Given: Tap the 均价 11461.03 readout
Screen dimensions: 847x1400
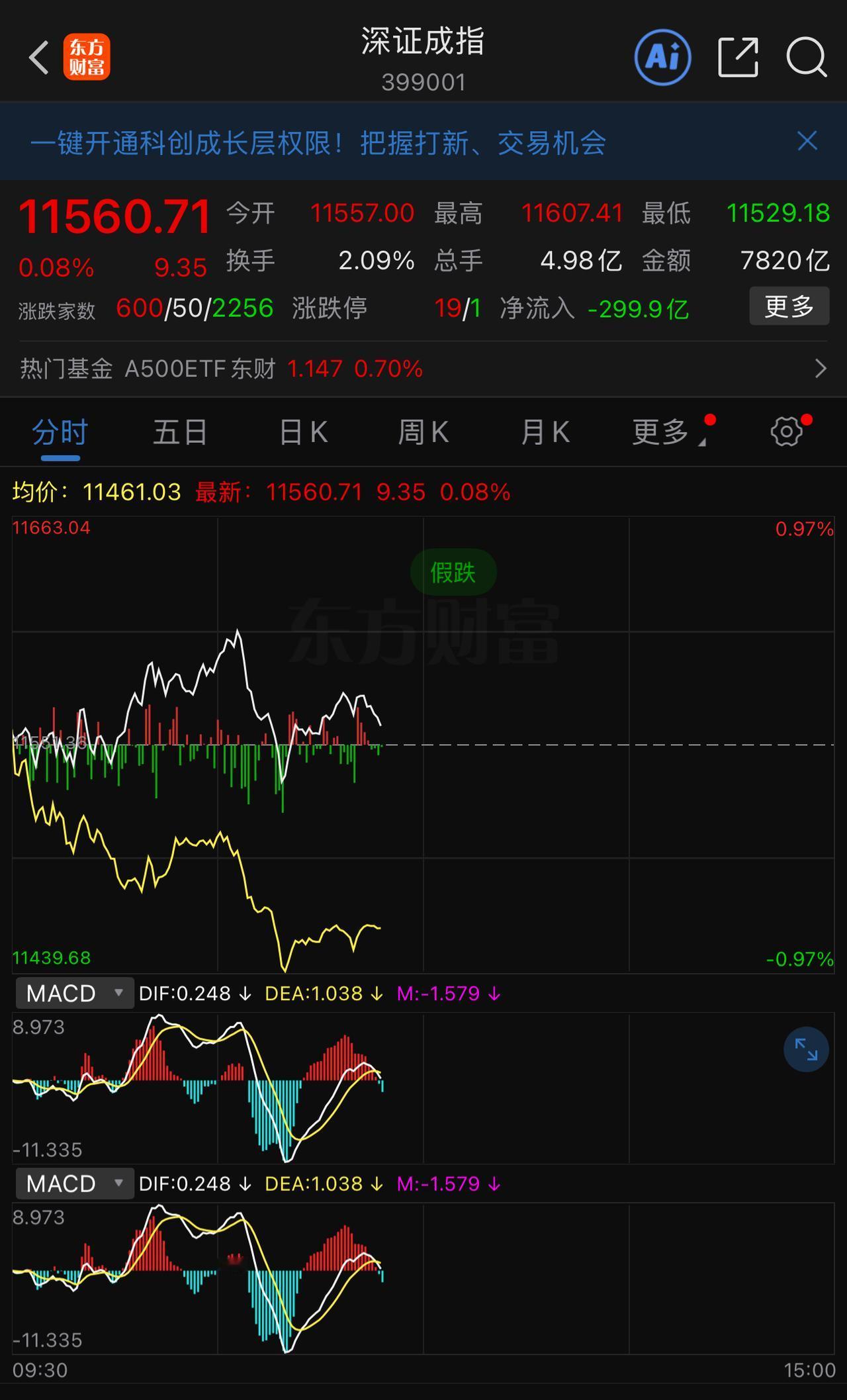Looking at the screenshot, I should [x=97, y=492].
